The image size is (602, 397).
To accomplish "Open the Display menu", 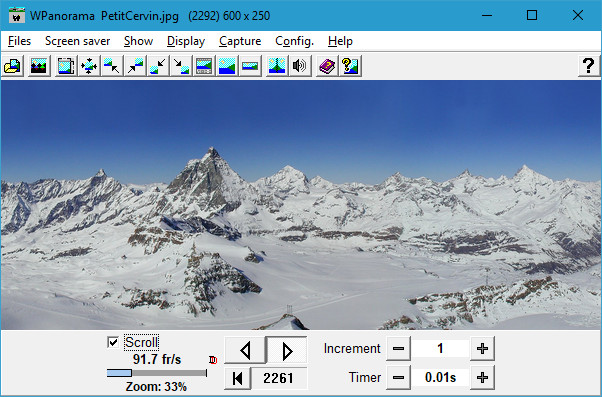I will [x=186, y=41].
